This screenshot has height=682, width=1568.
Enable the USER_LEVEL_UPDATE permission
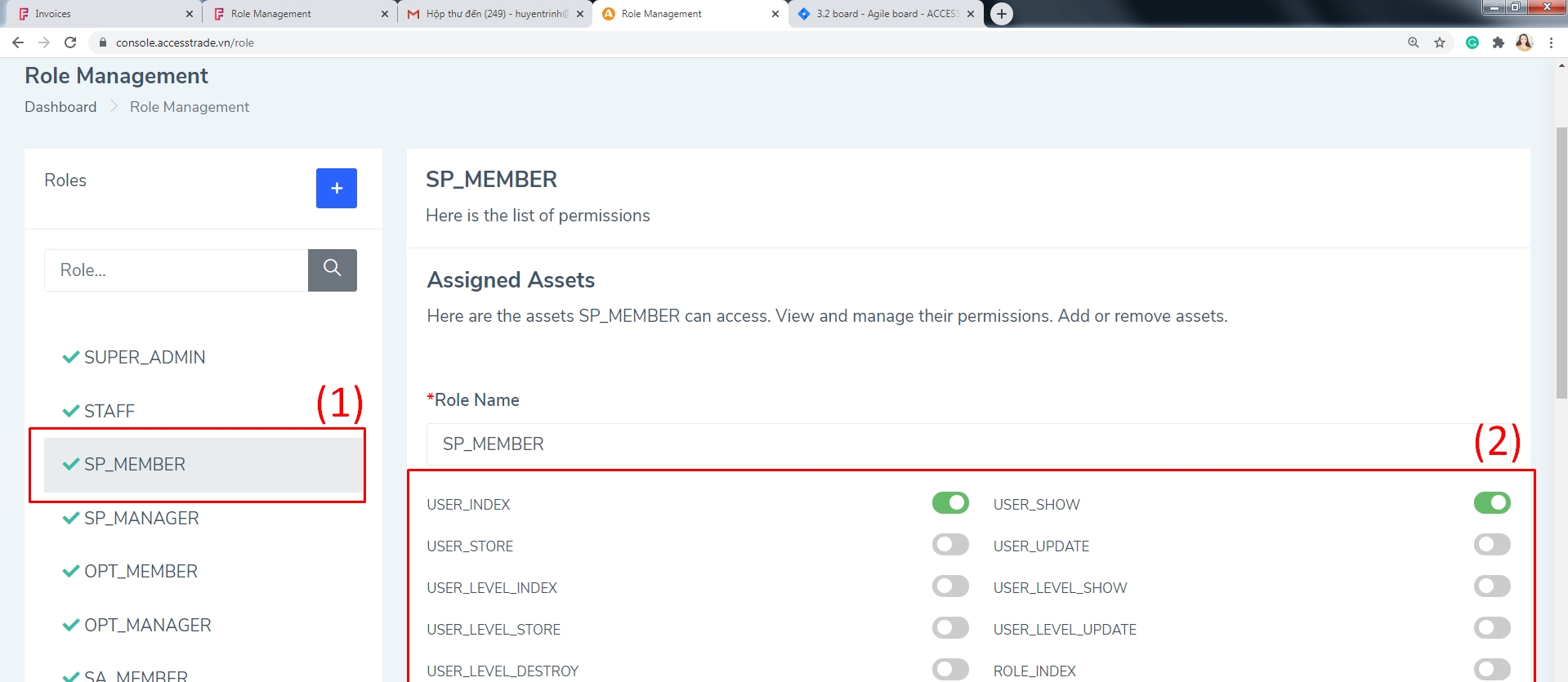[x=1491, y=628]
